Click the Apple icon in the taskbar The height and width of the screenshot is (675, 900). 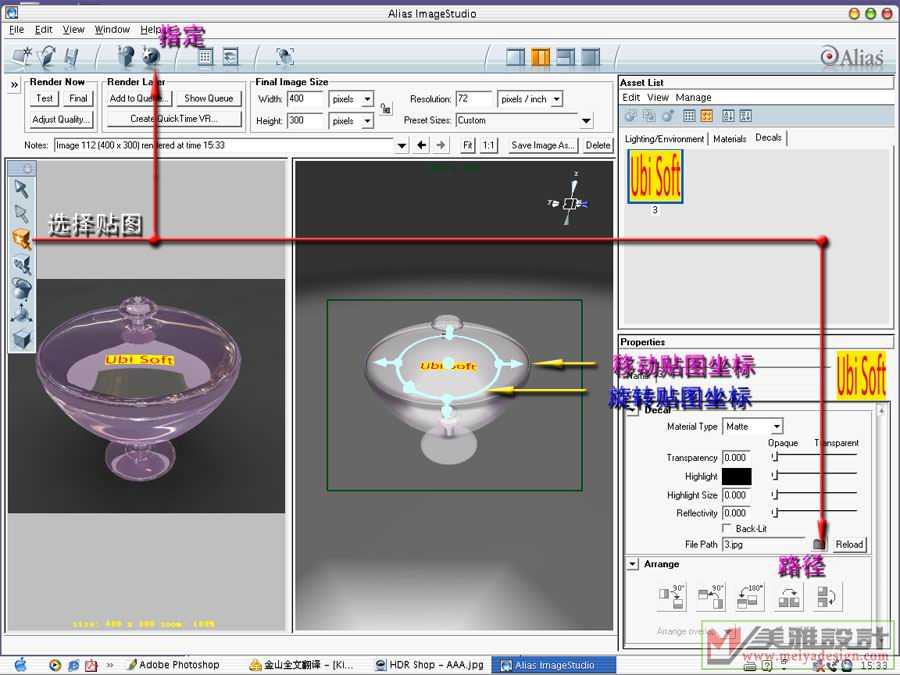(20, 665)
